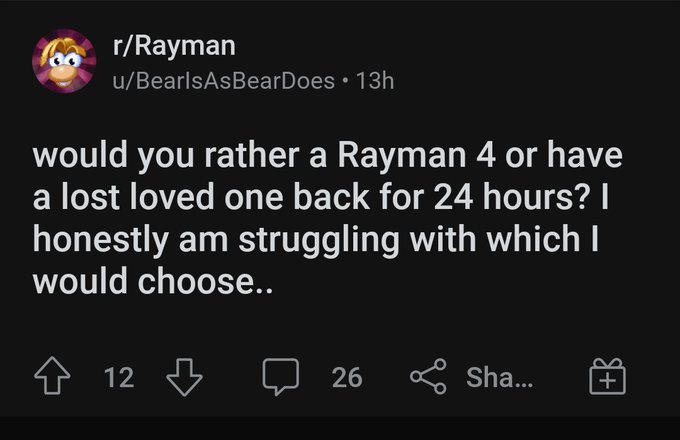Click the Sha... share label
The width and height of the screenshot is (680, 440).
tap(500, 377)
